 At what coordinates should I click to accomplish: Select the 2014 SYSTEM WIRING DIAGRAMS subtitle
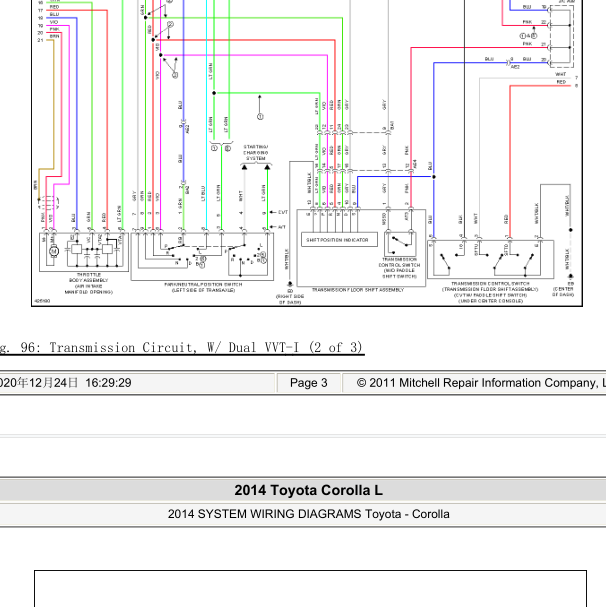coord(309,514)
